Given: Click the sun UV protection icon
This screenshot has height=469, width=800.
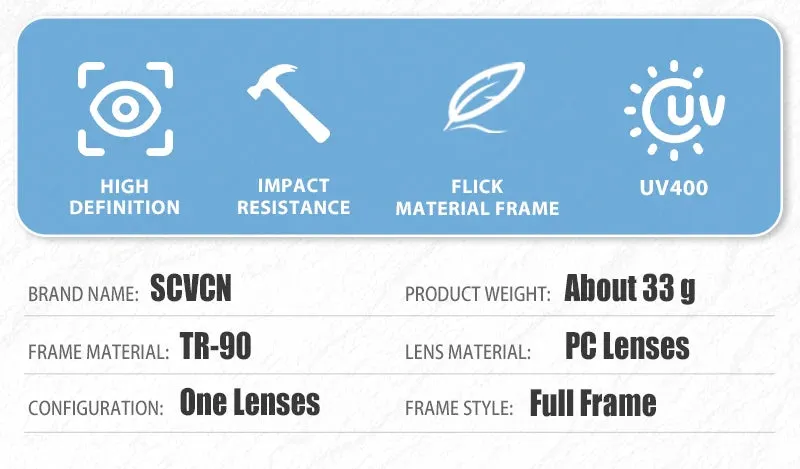Looking at the screenshot, I should point(674,110).
